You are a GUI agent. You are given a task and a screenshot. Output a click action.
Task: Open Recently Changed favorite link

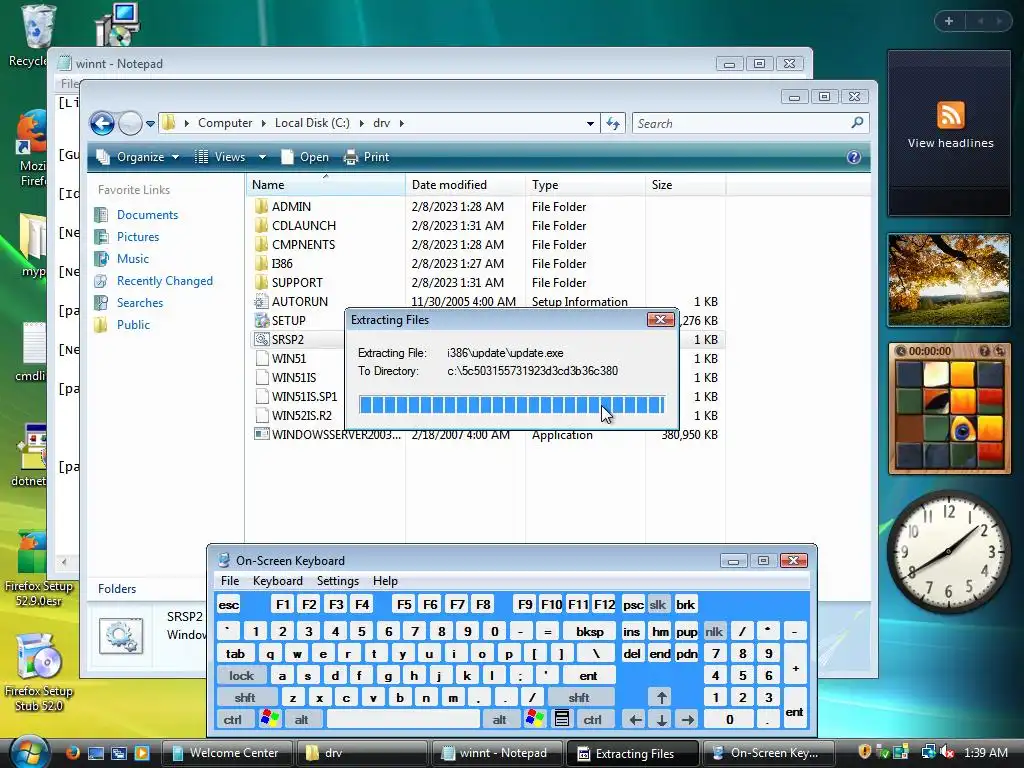165,281
